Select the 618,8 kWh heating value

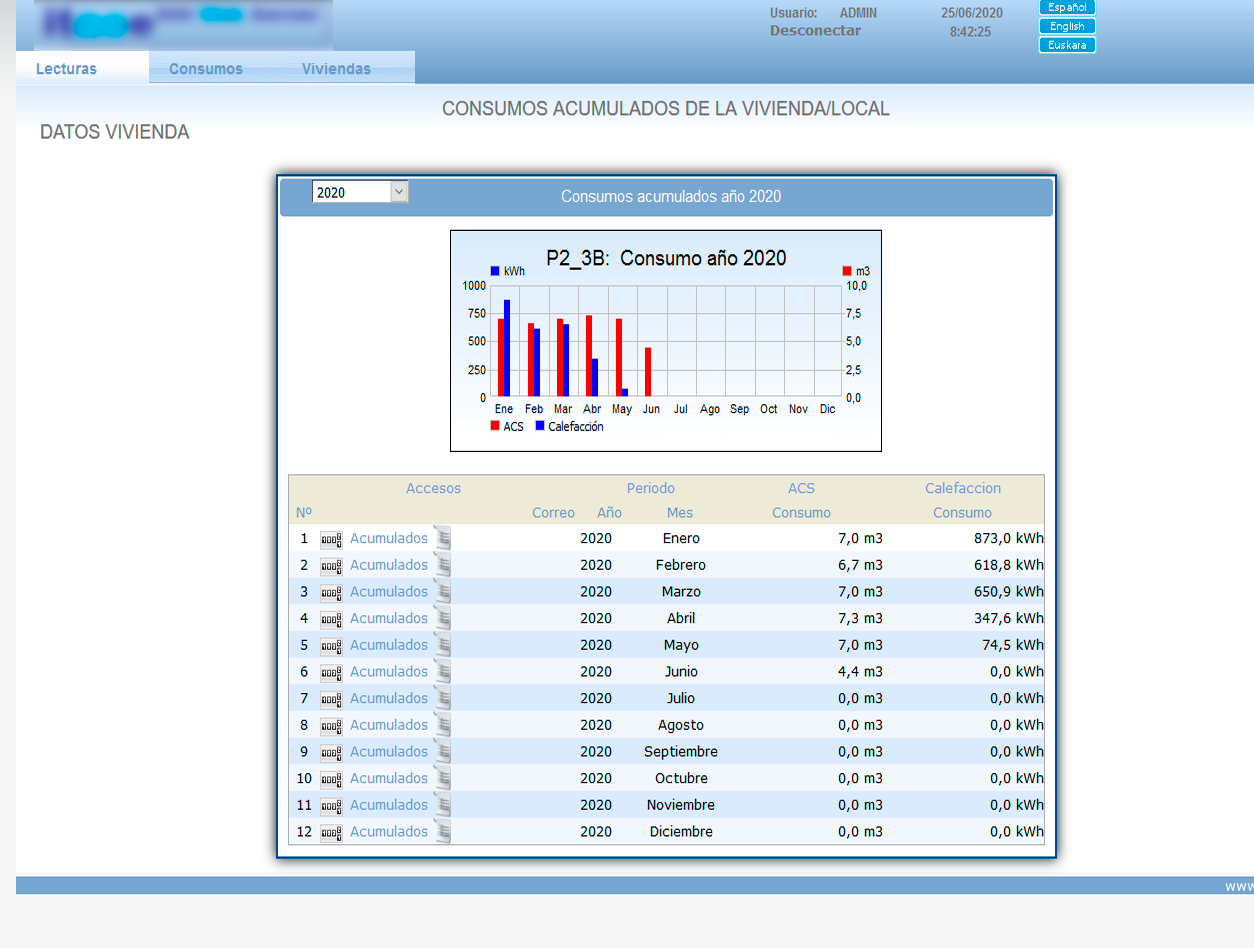[1009, 565]
